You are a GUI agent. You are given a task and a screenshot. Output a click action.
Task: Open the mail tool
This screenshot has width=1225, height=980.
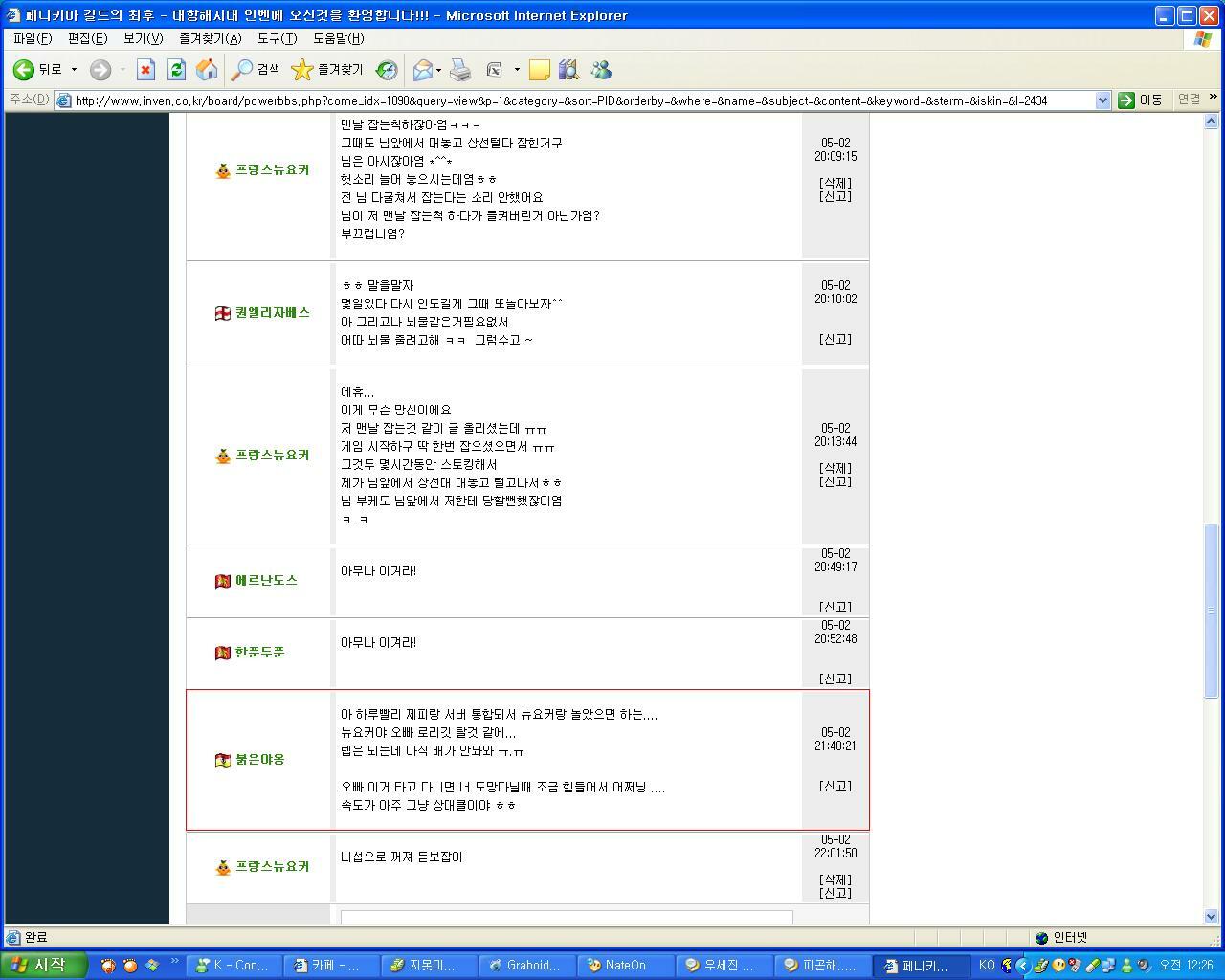click(x=422, y=69)
